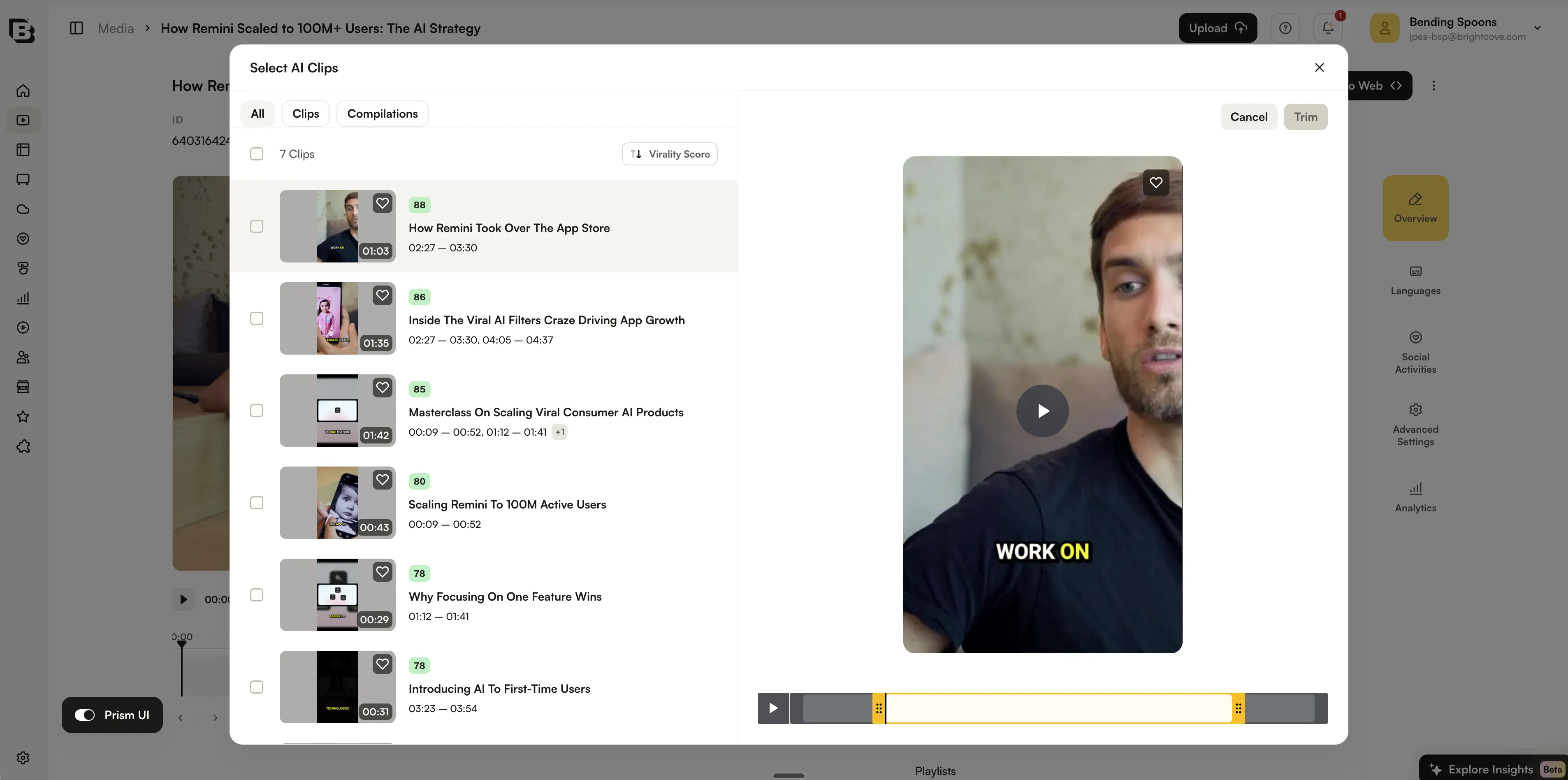Click the trim bar play button
Viewport: 1568px width, 780px height.
(773, 708)
